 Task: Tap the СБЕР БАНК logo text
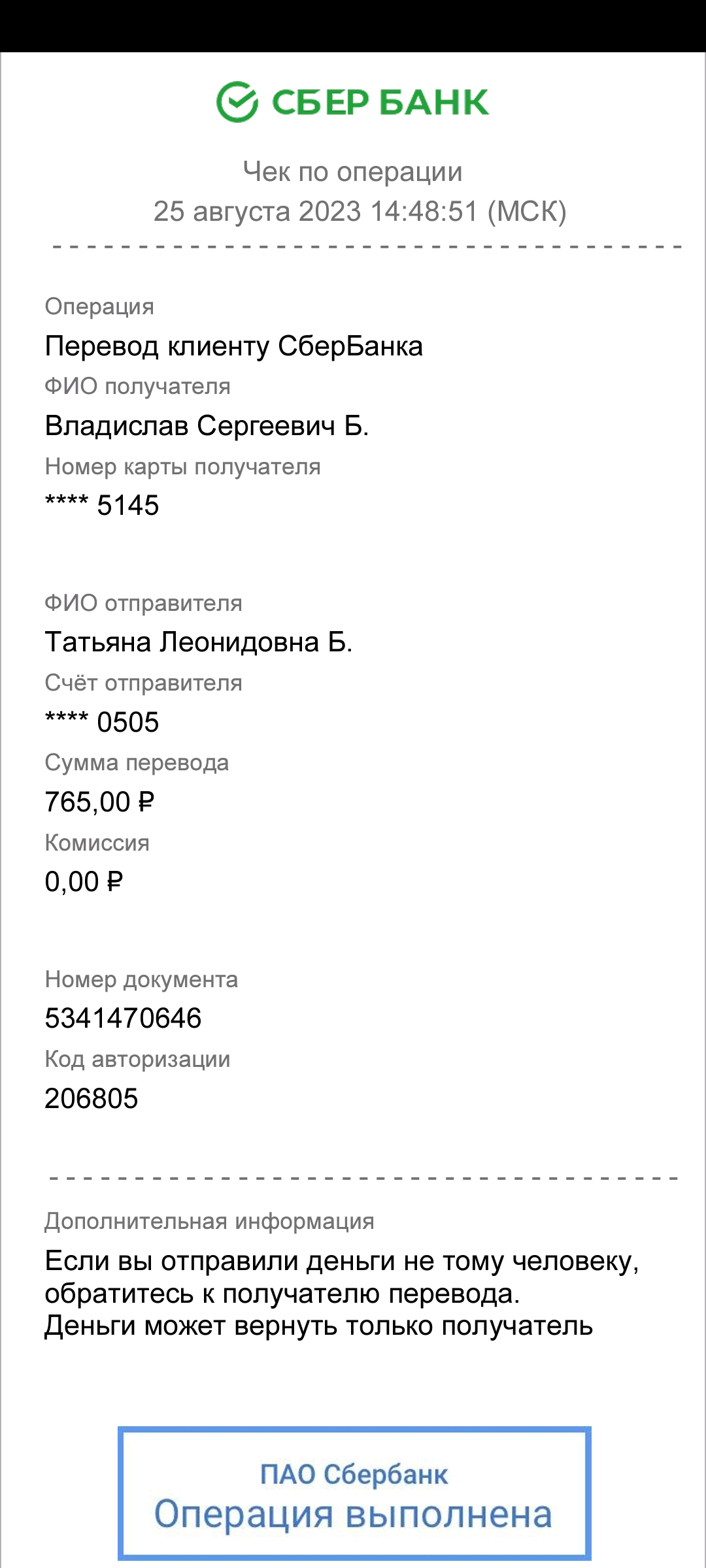point(380,103)
